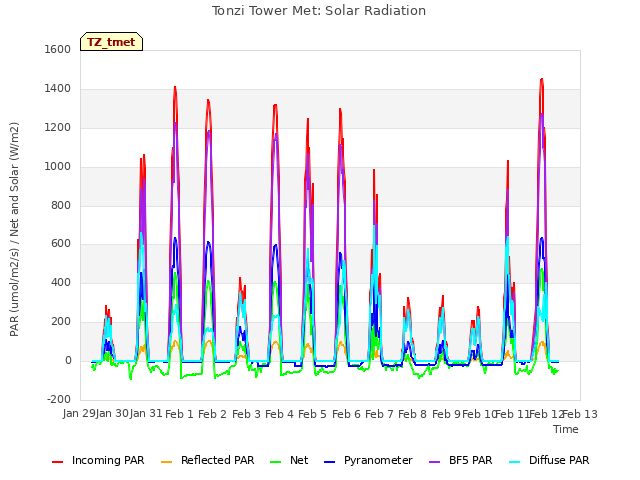This screenshot has height=480, width=640.
Task: Click the 800 y-axis tick label
Action: click(x=61, y=205)
